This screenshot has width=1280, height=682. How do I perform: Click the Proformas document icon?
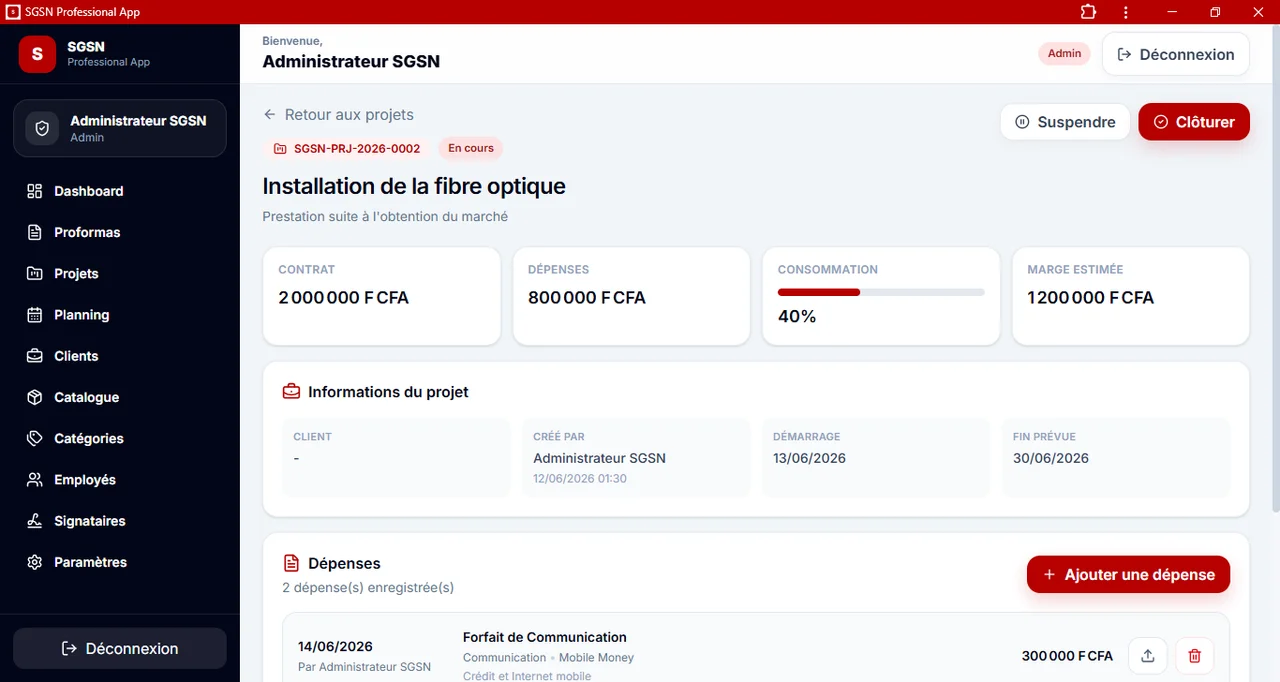[35, 232]
